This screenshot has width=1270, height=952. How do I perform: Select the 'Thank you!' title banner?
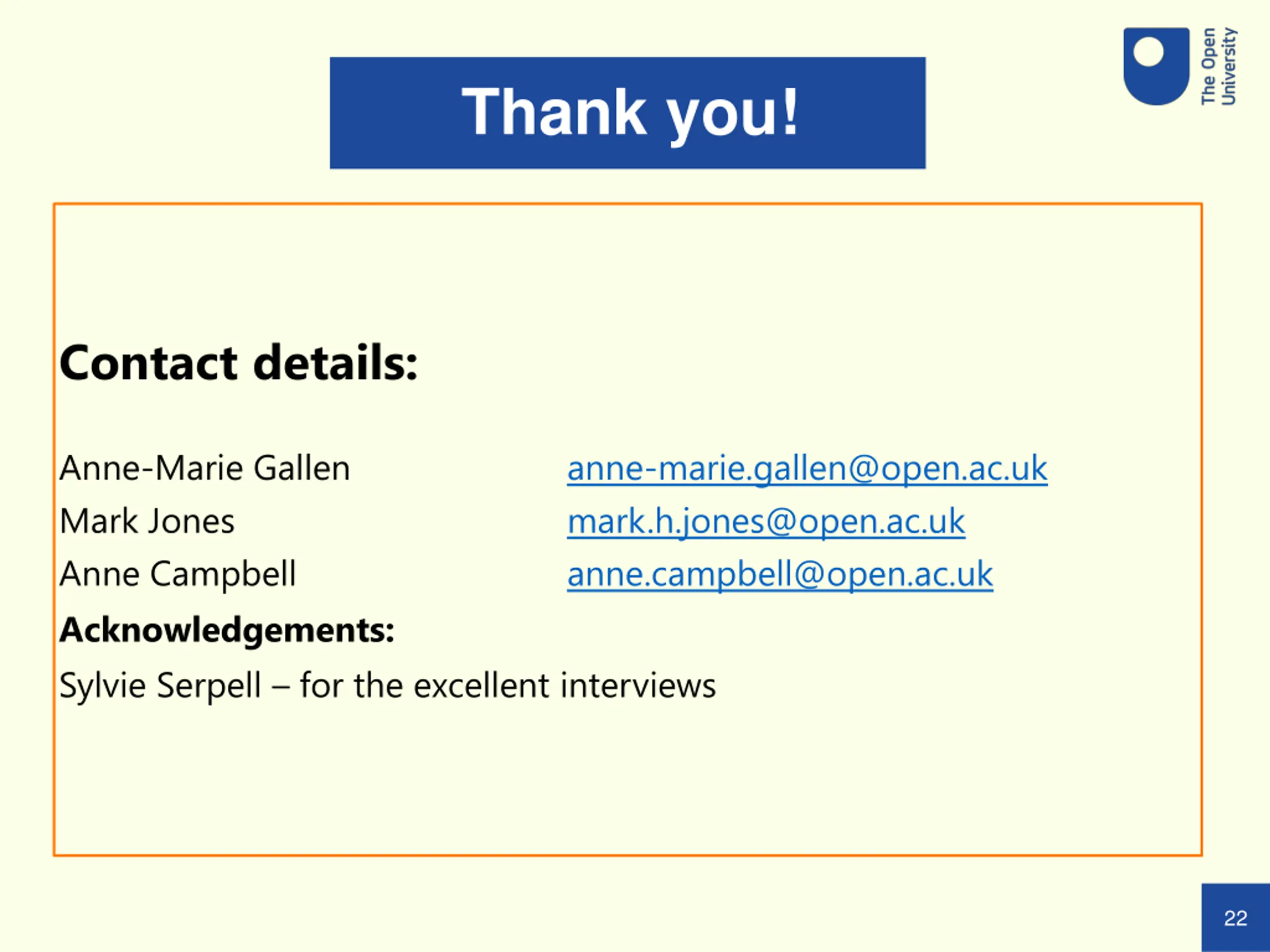628,113
